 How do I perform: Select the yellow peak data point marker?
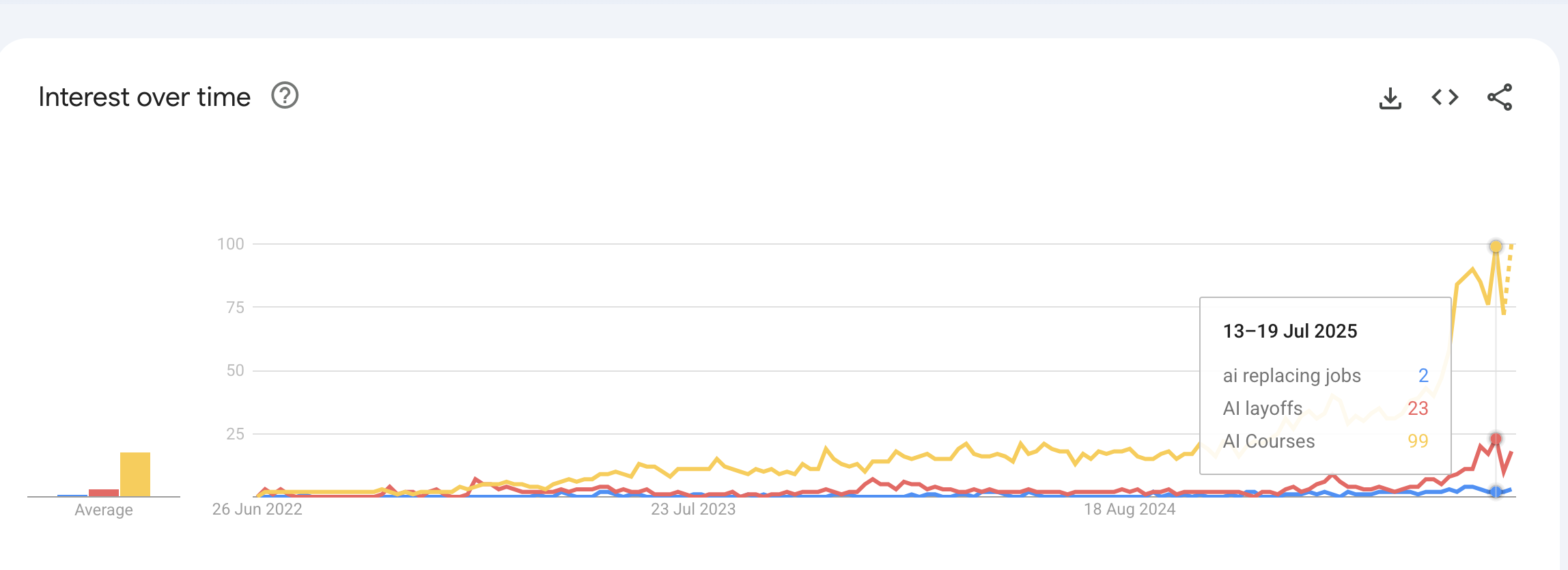pos(1496,246)
